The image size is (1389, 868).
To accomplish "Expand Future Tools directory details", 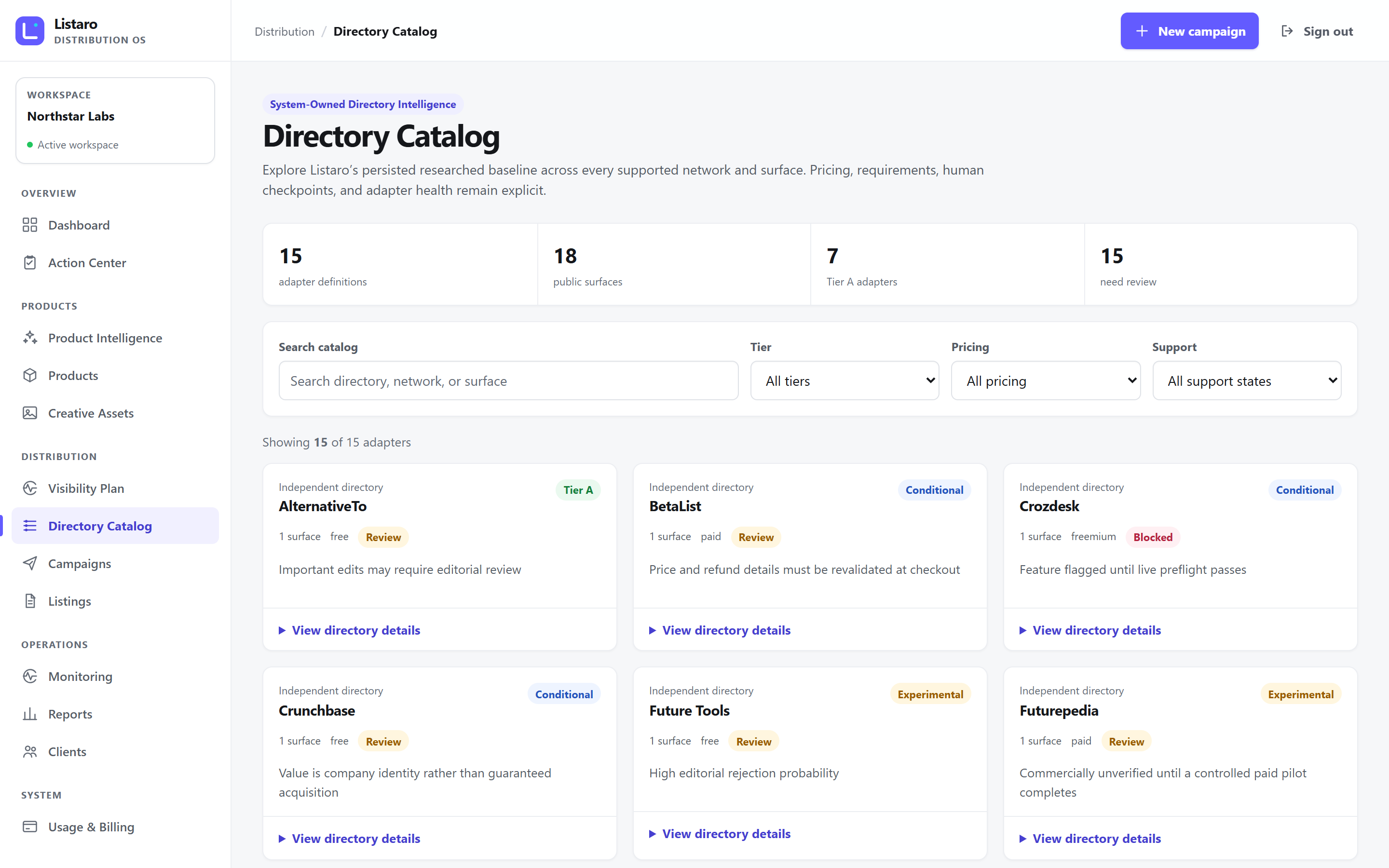I will coord(720,834).
